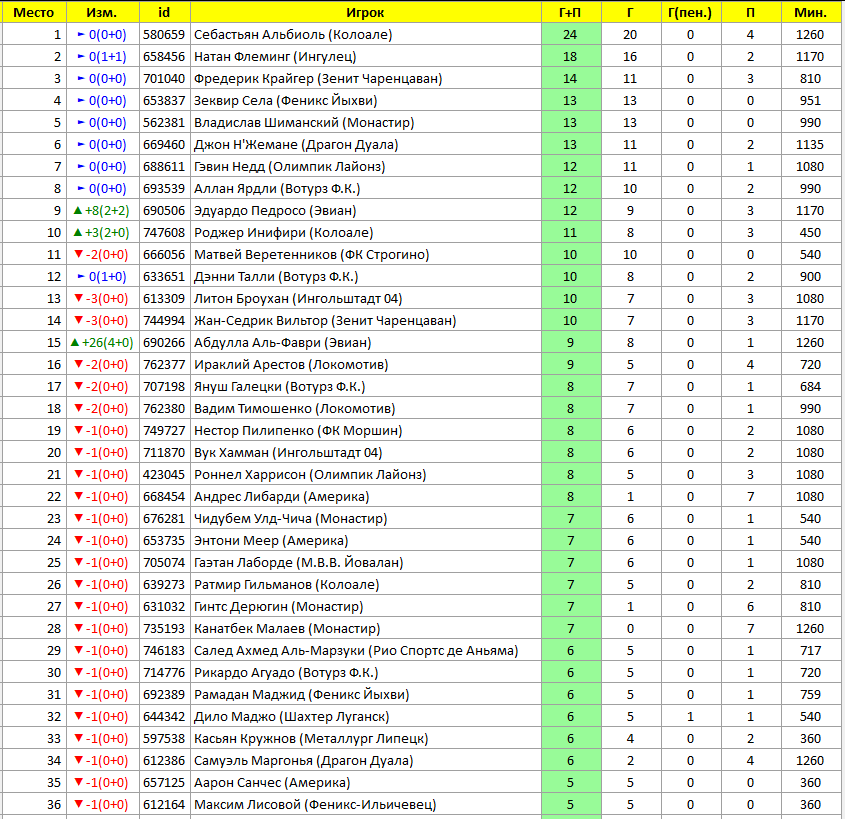Click blue arrow for Гэвин Недд
The image size is (845, 819).
pyautogui.click(x=81, y=166)
